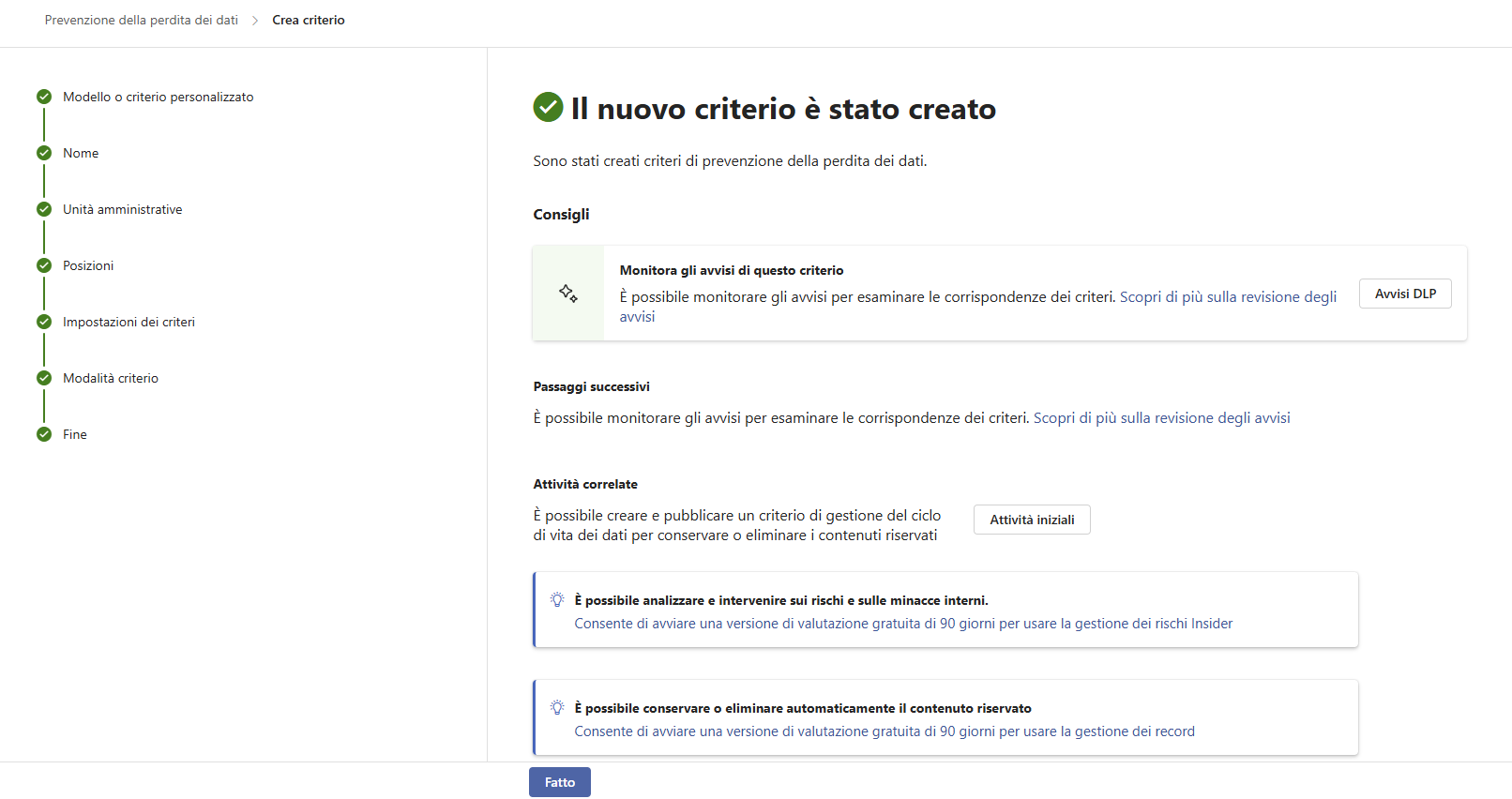The height and width of the screenshot is (799, 1512).
Task: Click lightbulb icon in conservare o eliminare card
Action: click(x=557, y=707)
